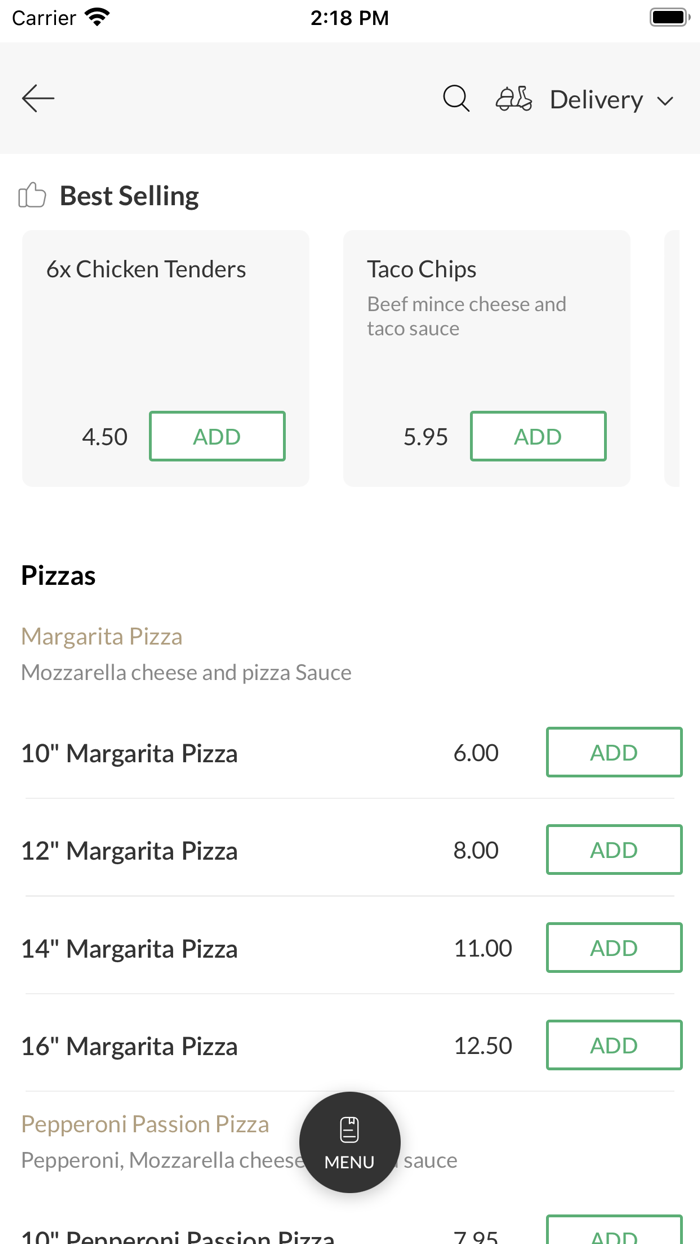Tap the 6x Chicken Tenders card
Viewport: 700px width, 1244px height.
165,330
